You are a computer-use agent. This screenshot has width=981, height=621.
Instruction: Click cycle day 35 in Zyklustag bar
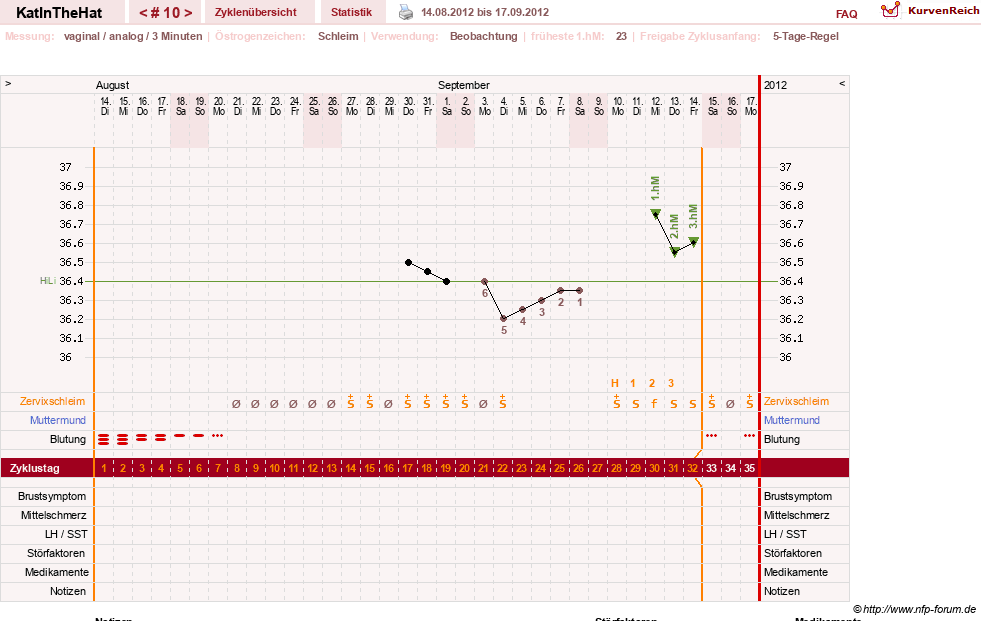click(750, 468)
